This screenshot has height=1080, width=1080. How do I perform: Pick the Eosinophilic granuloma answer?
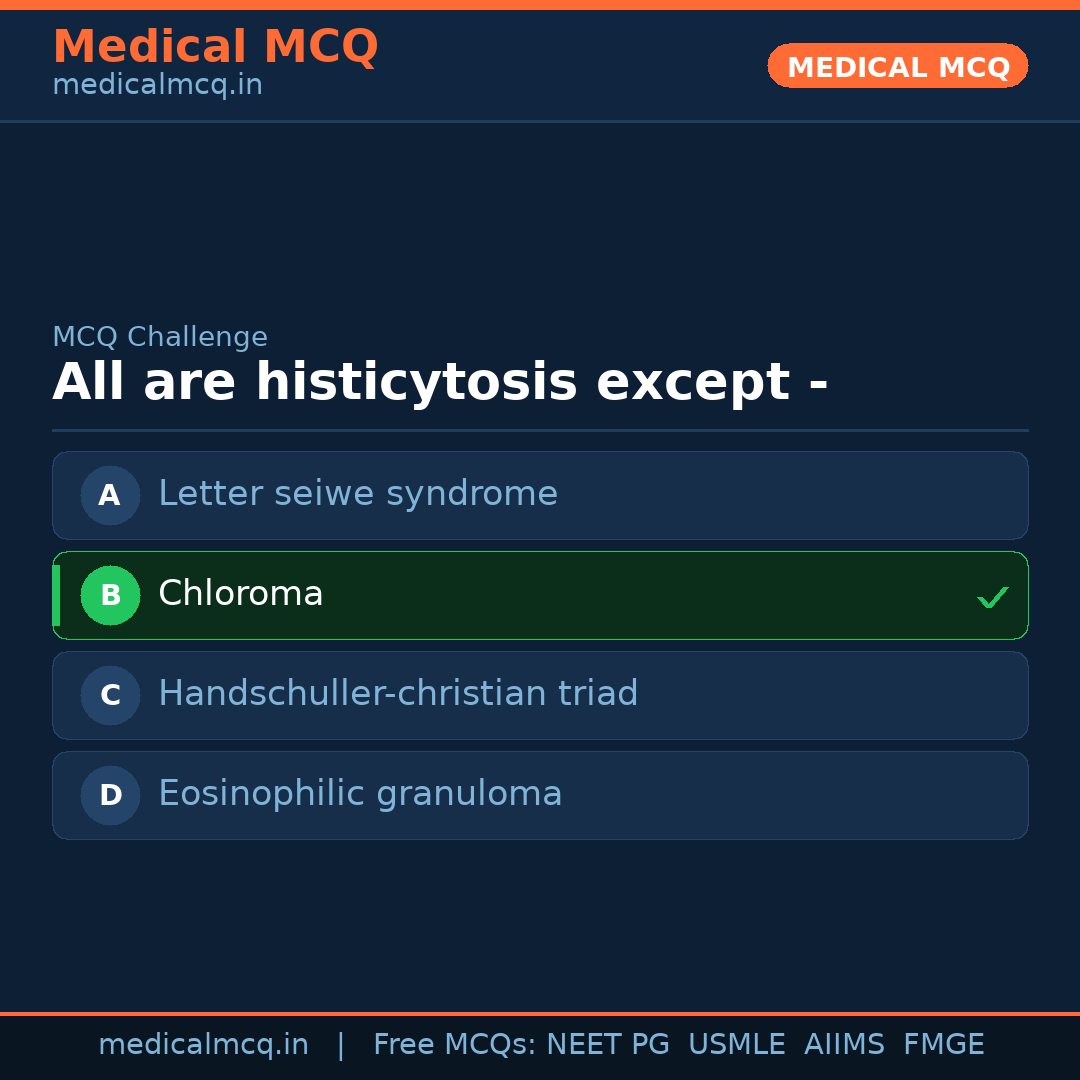[x=360, y=794]
